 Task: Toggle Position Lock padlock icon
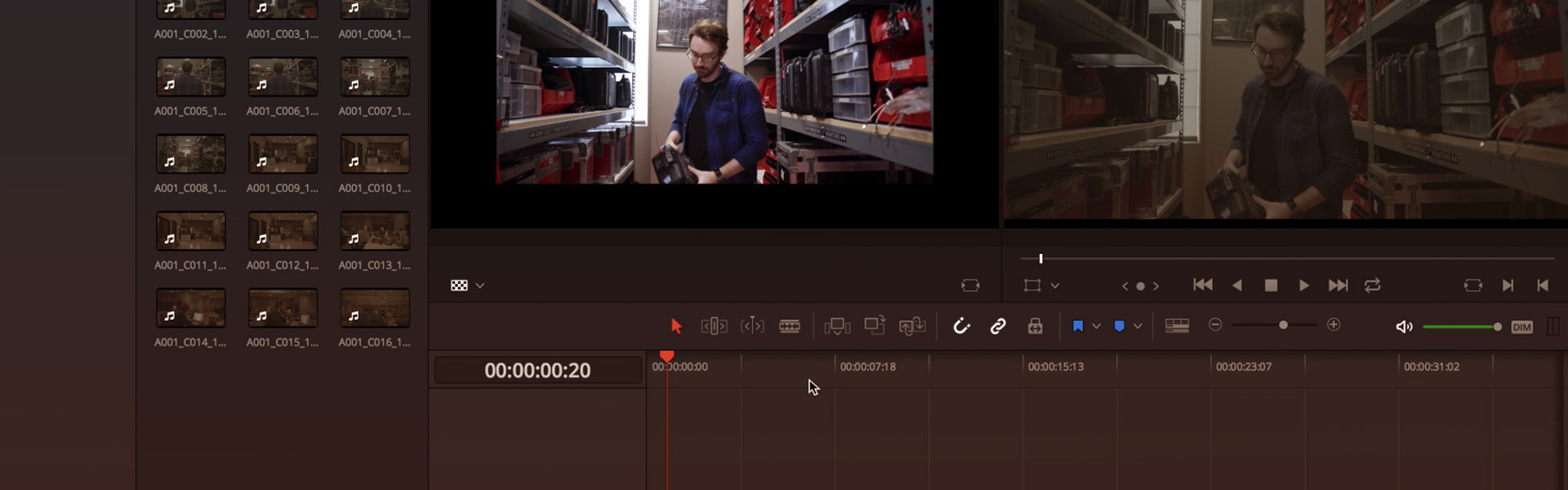coord(1035,326)
